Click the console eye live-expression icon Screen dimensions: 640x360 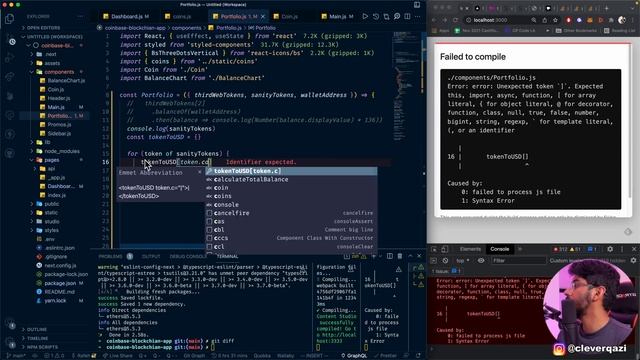[481, 260]
